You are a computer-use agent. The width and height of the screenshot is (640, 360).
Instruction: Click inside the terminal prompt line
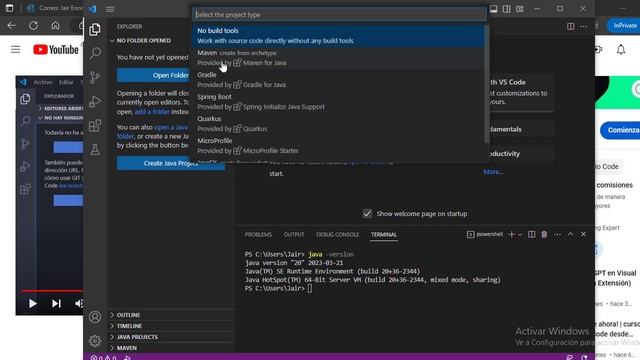[310, 288]
